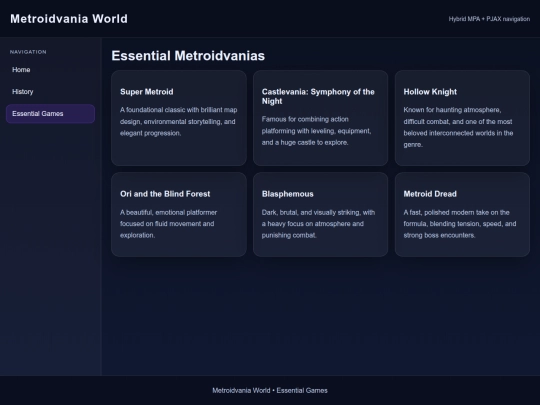Click the Hybrid MPA + PJAX navigation text
The height and width of the screenshot is (405, 540).
[489, 19]
